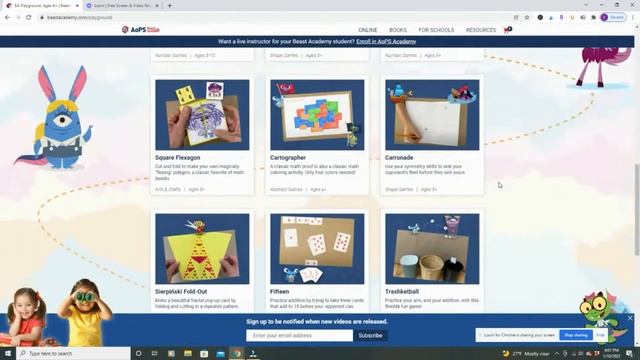Click the Cortana circle icon on taskbar

tap(138, 353)
